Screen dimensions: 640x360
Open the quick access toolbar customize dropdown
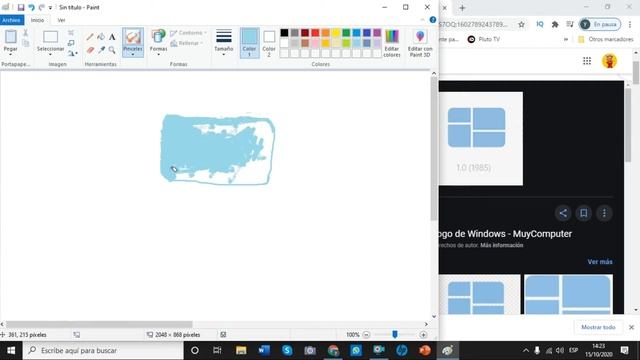coord(50,8)
